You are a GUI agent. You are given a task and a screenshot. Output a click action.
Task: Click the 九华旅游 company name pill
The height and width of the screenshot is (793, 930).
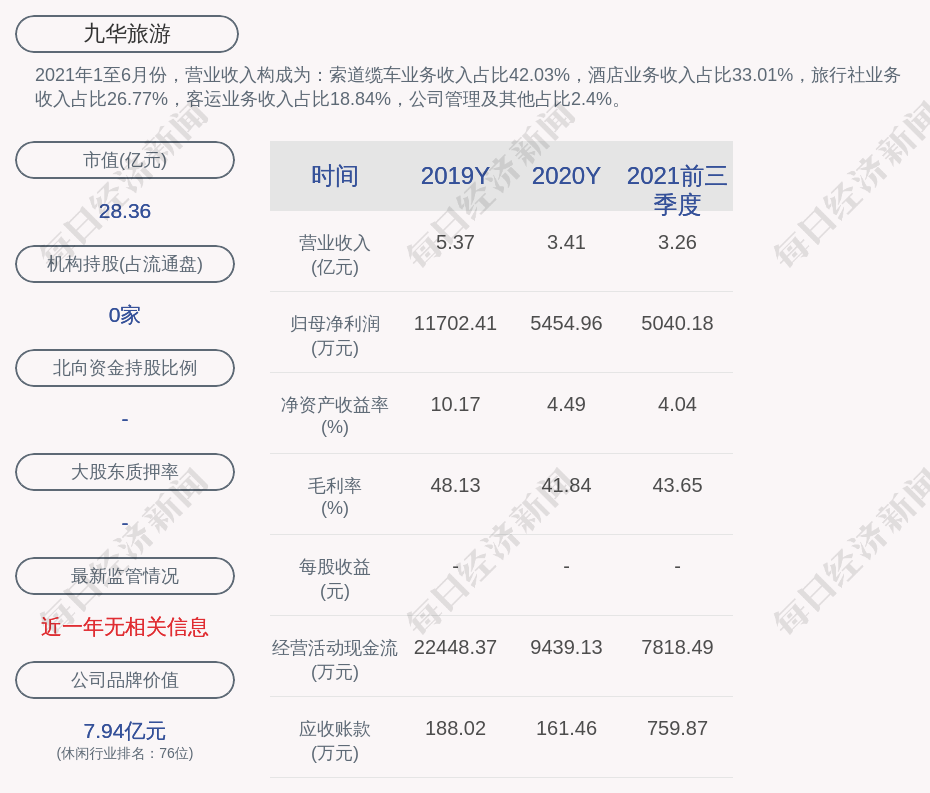[127, 34]
